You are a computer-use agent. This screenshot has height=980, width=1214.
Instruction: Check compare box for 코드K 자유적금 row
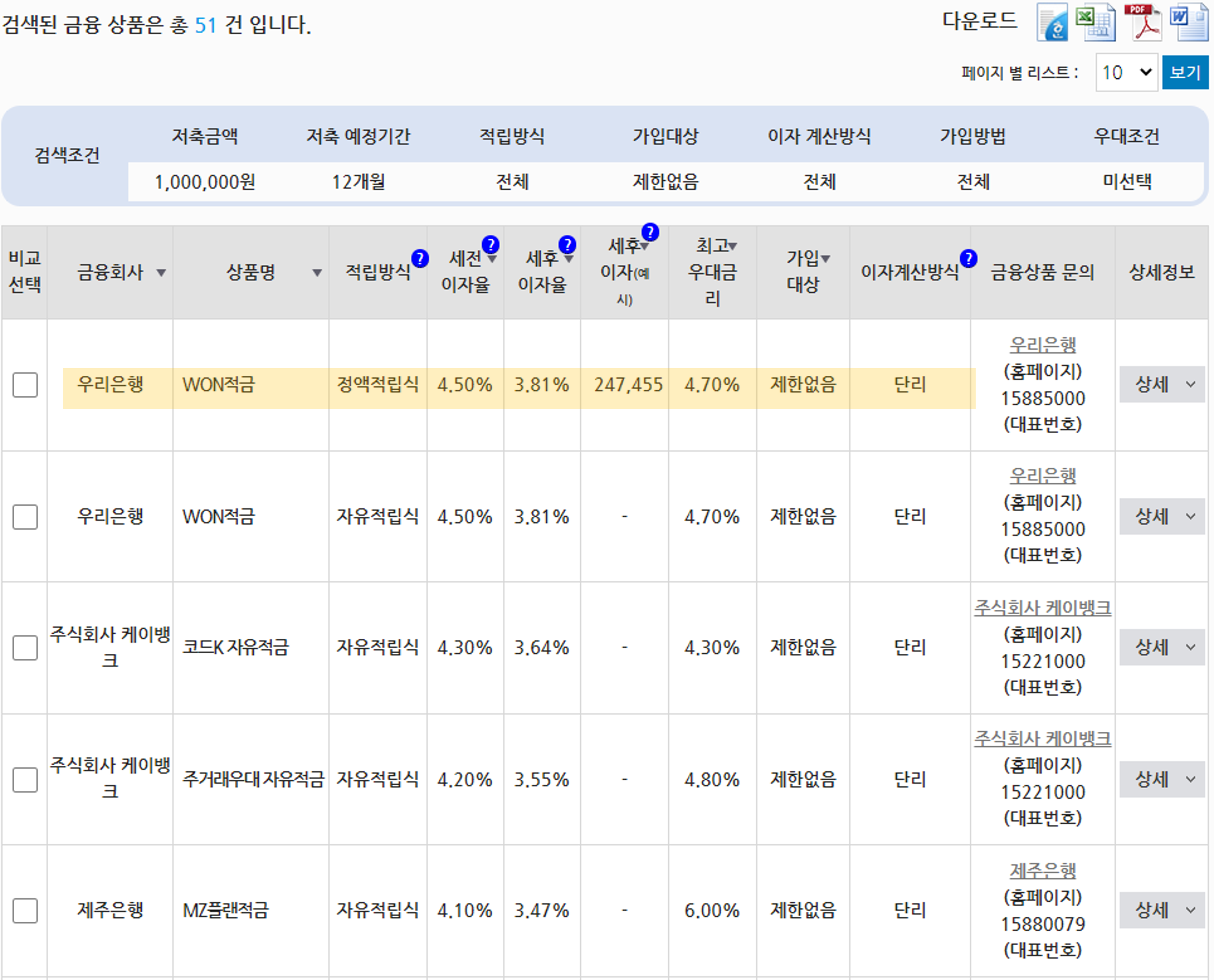point(25,647)
